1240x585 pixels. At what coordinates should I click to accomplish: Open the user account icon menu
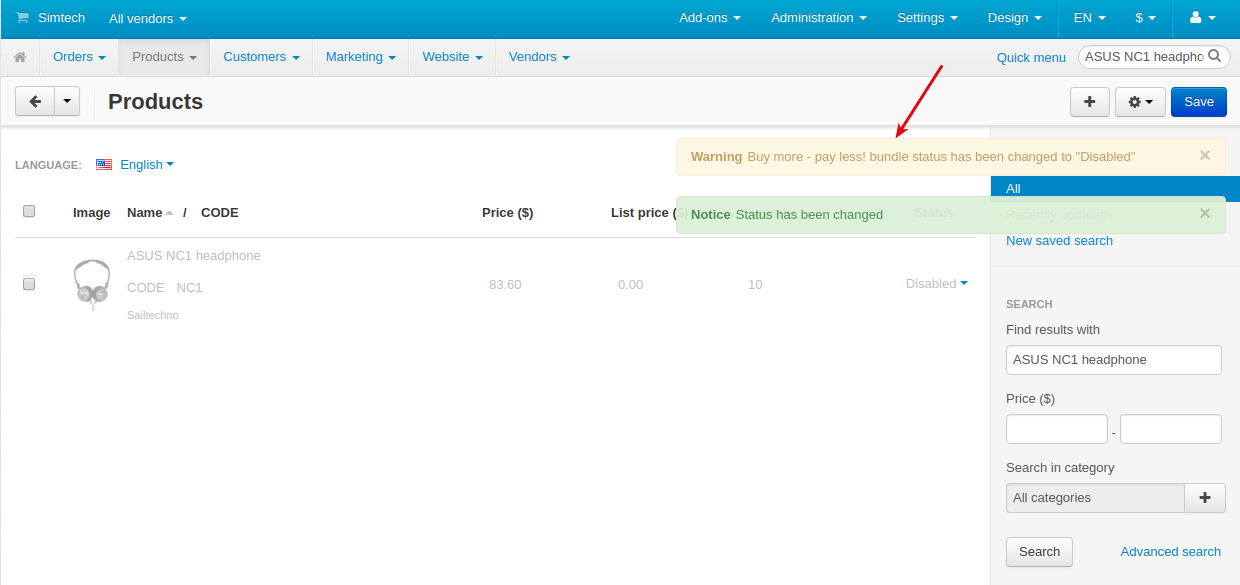pyautogui.click(x=1202, y=18)
